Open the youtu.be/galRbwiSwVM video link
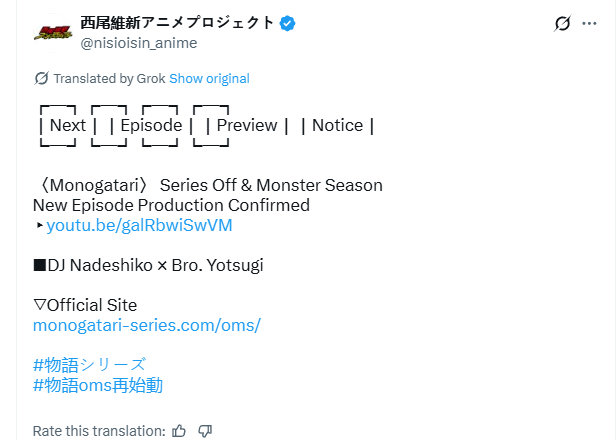This screenshot has width=616, height=440. coord(139,225)
